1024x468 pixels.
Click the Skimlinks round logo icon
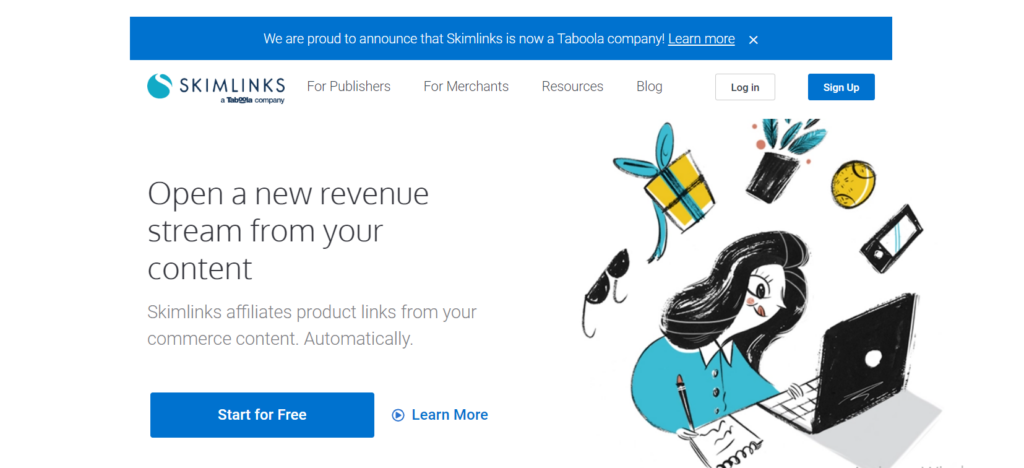click(160, 86)
